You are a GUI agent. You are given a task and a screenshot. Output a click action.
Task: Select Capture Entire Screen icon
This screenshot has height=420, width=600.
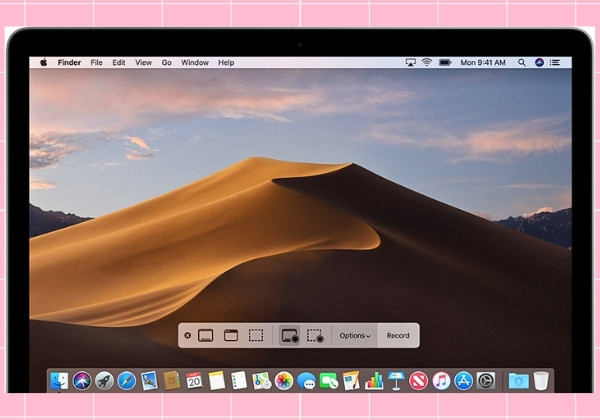pos(205,335)
